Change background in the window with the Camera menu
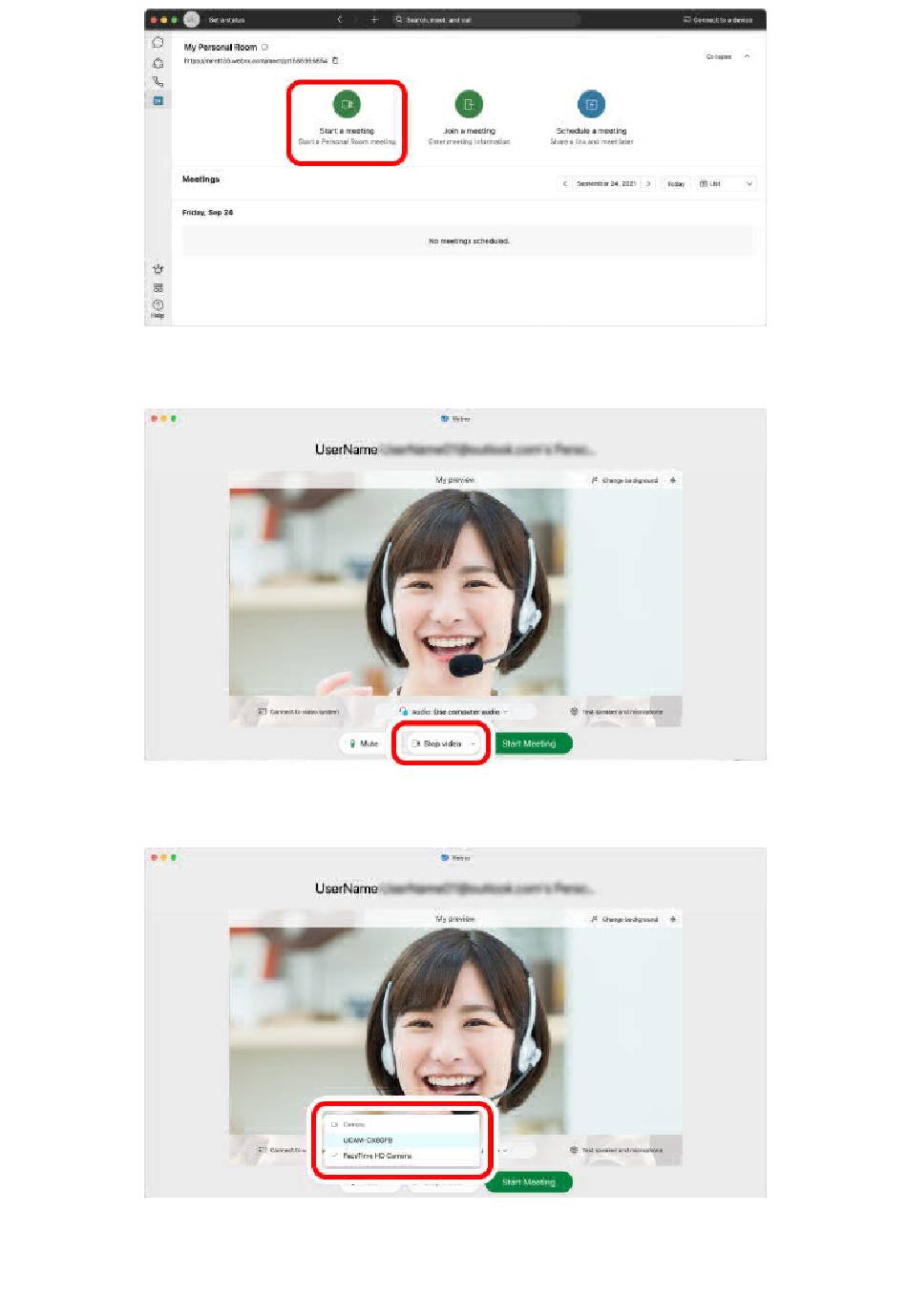Viewport: 907px width, 1316px height. click(x=624, y=919)
